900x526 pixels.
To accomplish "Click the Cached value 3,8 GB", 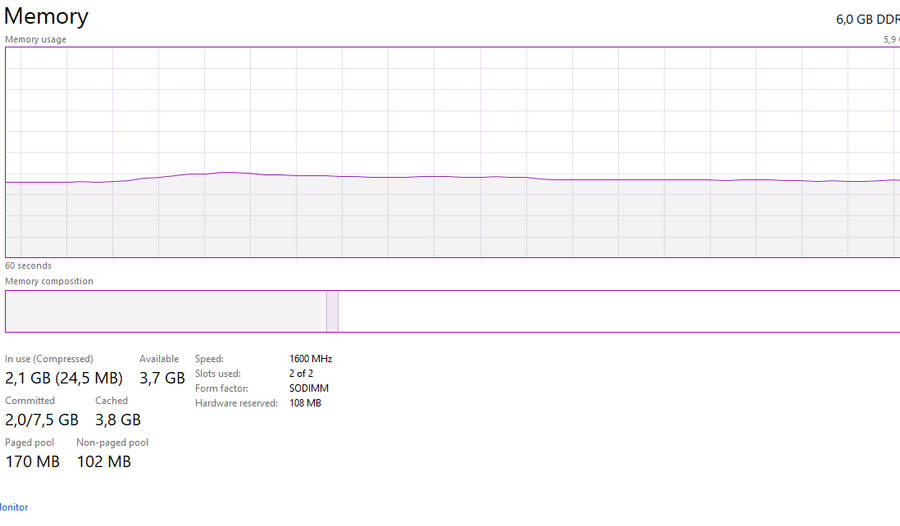I will pyautogui.click(x=117, y=419).
